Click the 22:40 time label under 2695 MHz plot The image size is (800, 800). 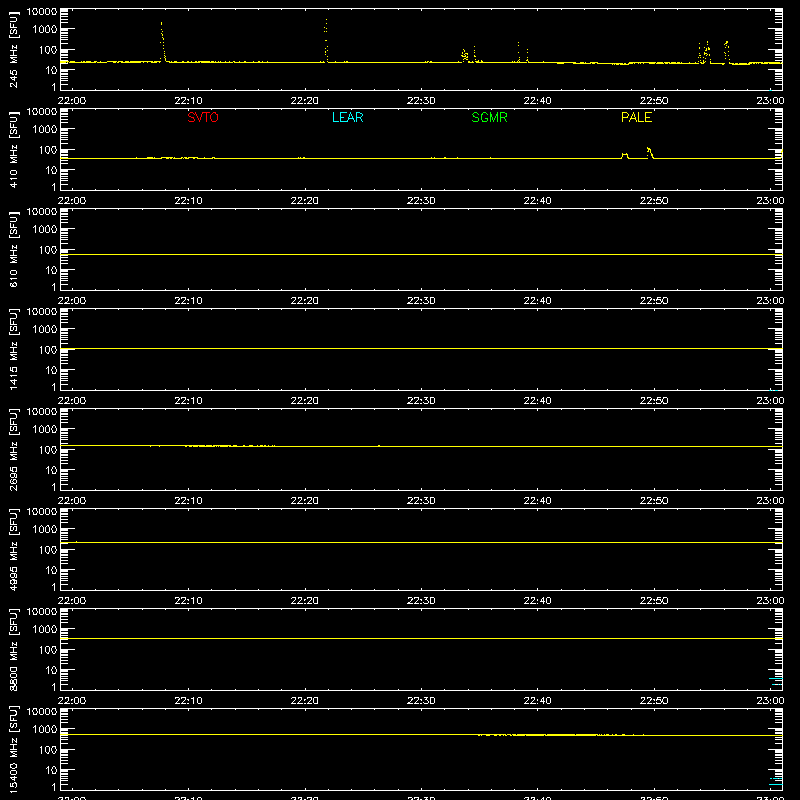pyautogui.click(x=537, y=501)
